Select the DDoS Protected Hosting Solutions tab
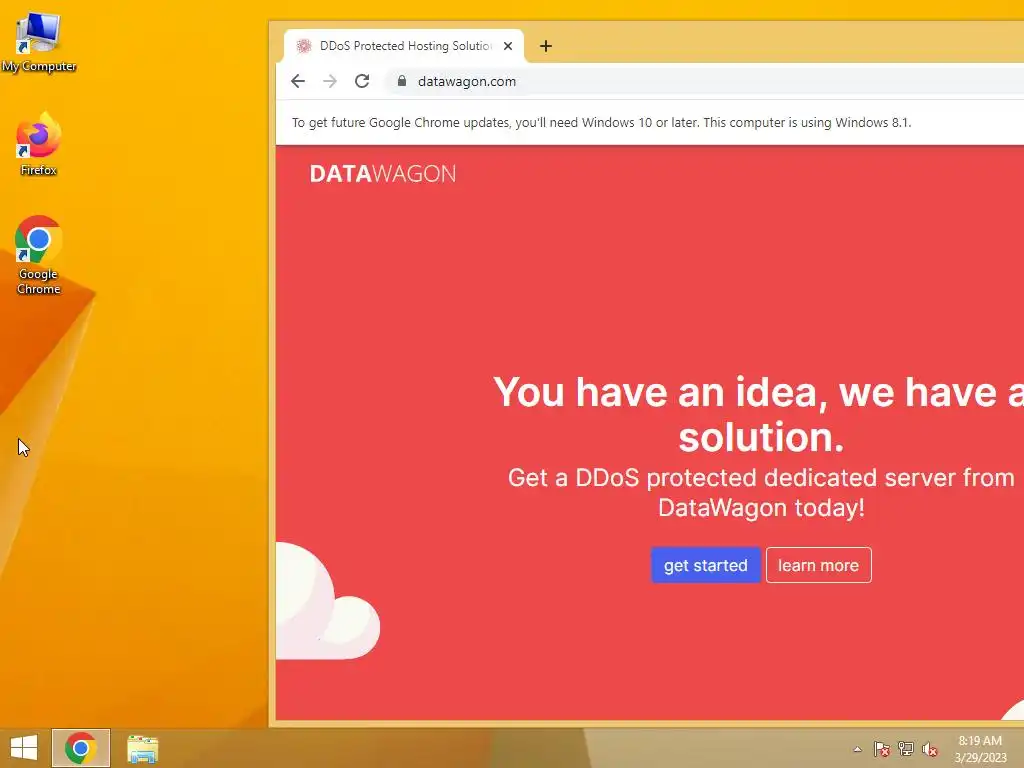The image size is (1024, 768). tap(404, 46)
